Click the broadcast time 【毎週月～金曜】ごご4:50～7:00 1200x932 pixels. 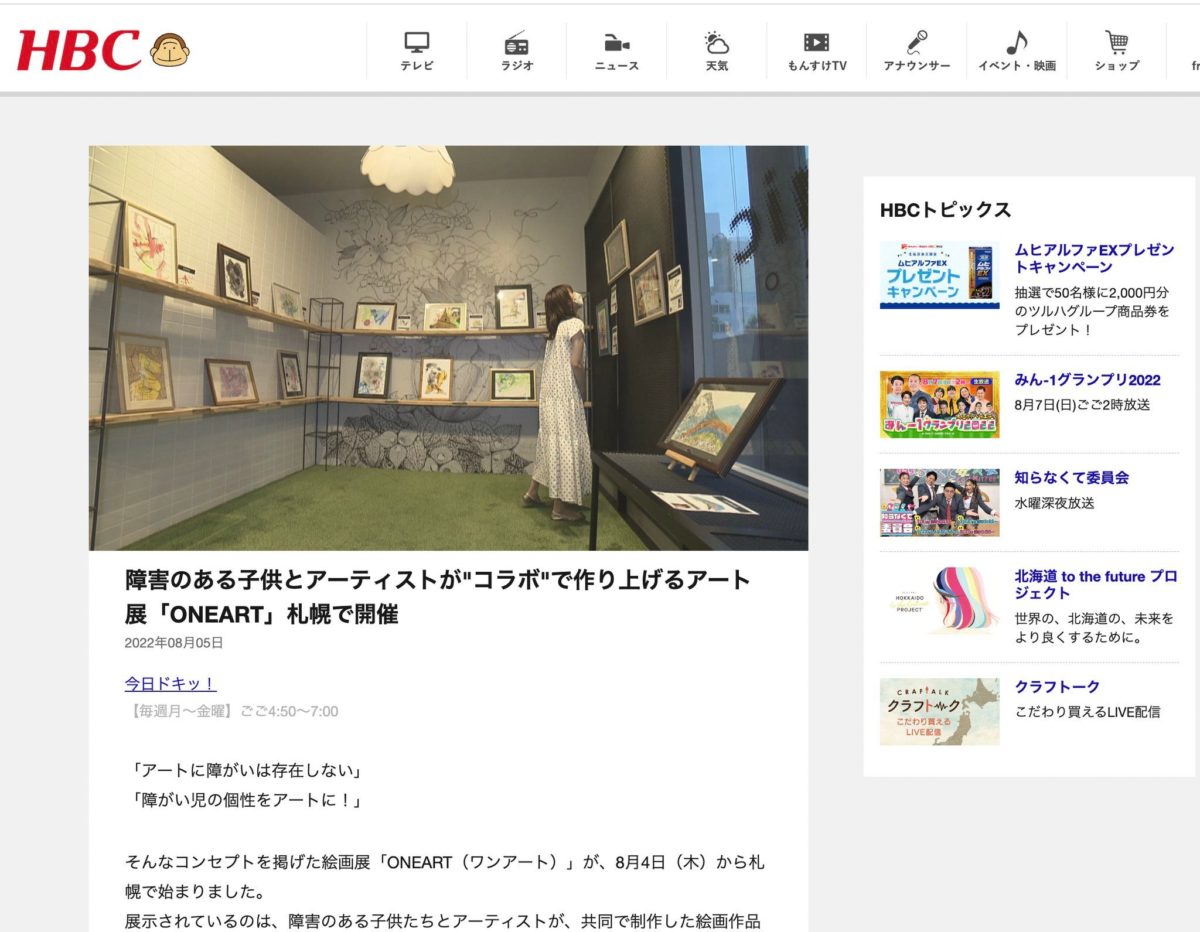point(232,712)
